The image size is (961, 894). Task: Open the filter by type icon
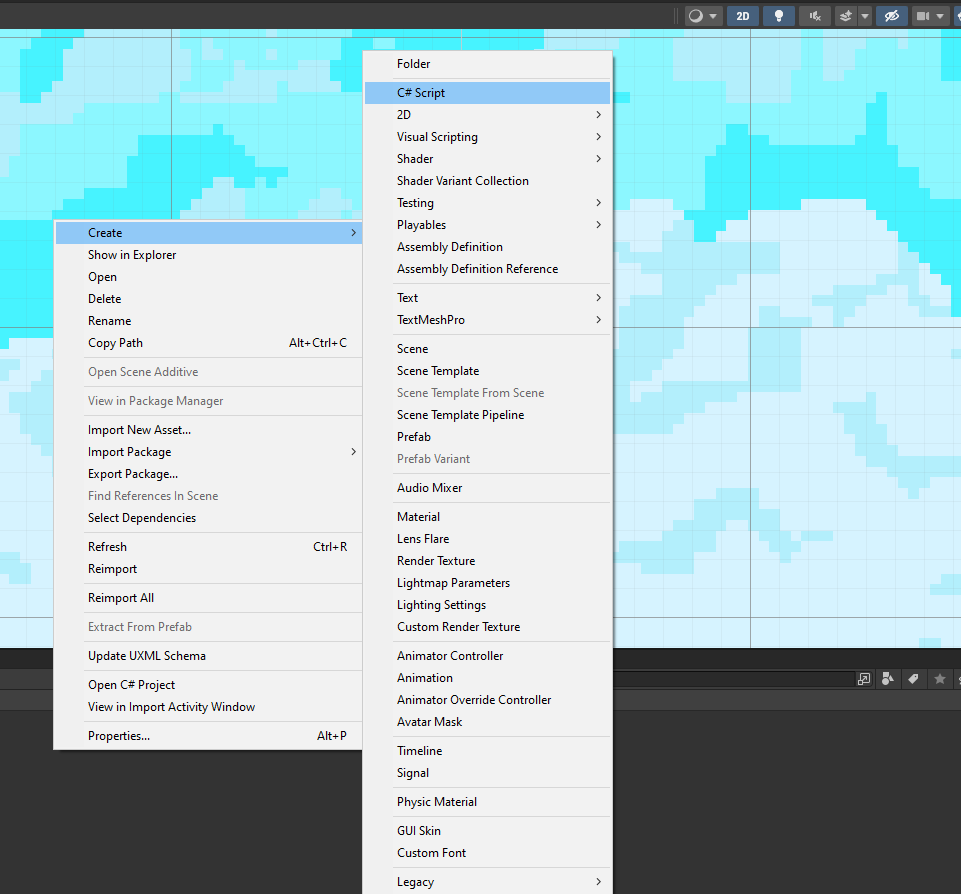888,679
